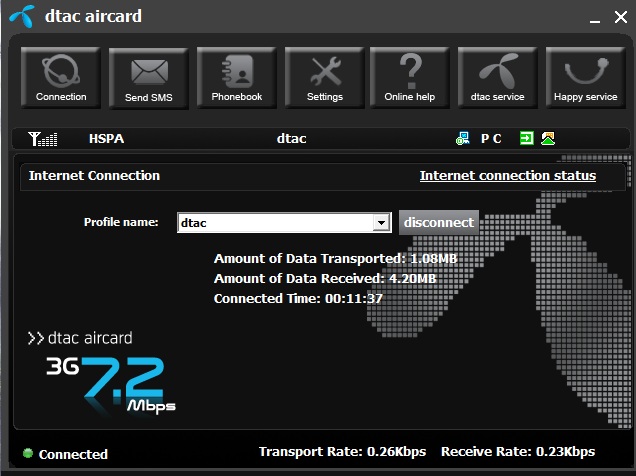Click the green Connected indicator dot
Screen dimensions: 636x476
tap(28, 453)
